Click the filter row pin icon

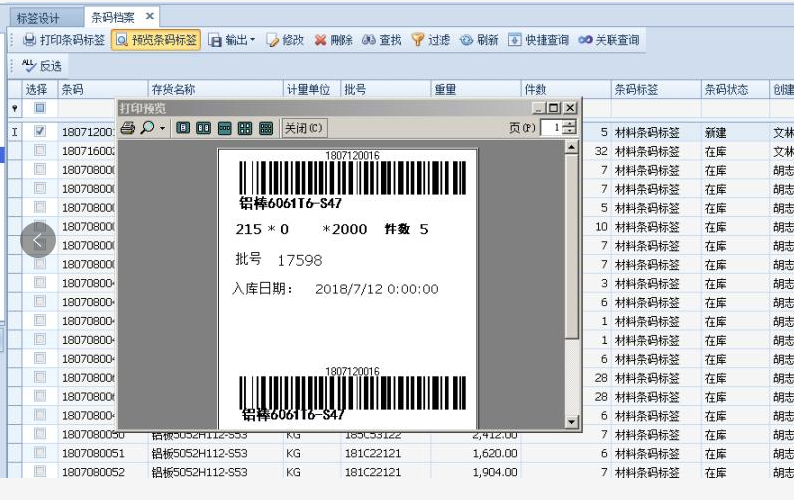(x=15, y=108)
